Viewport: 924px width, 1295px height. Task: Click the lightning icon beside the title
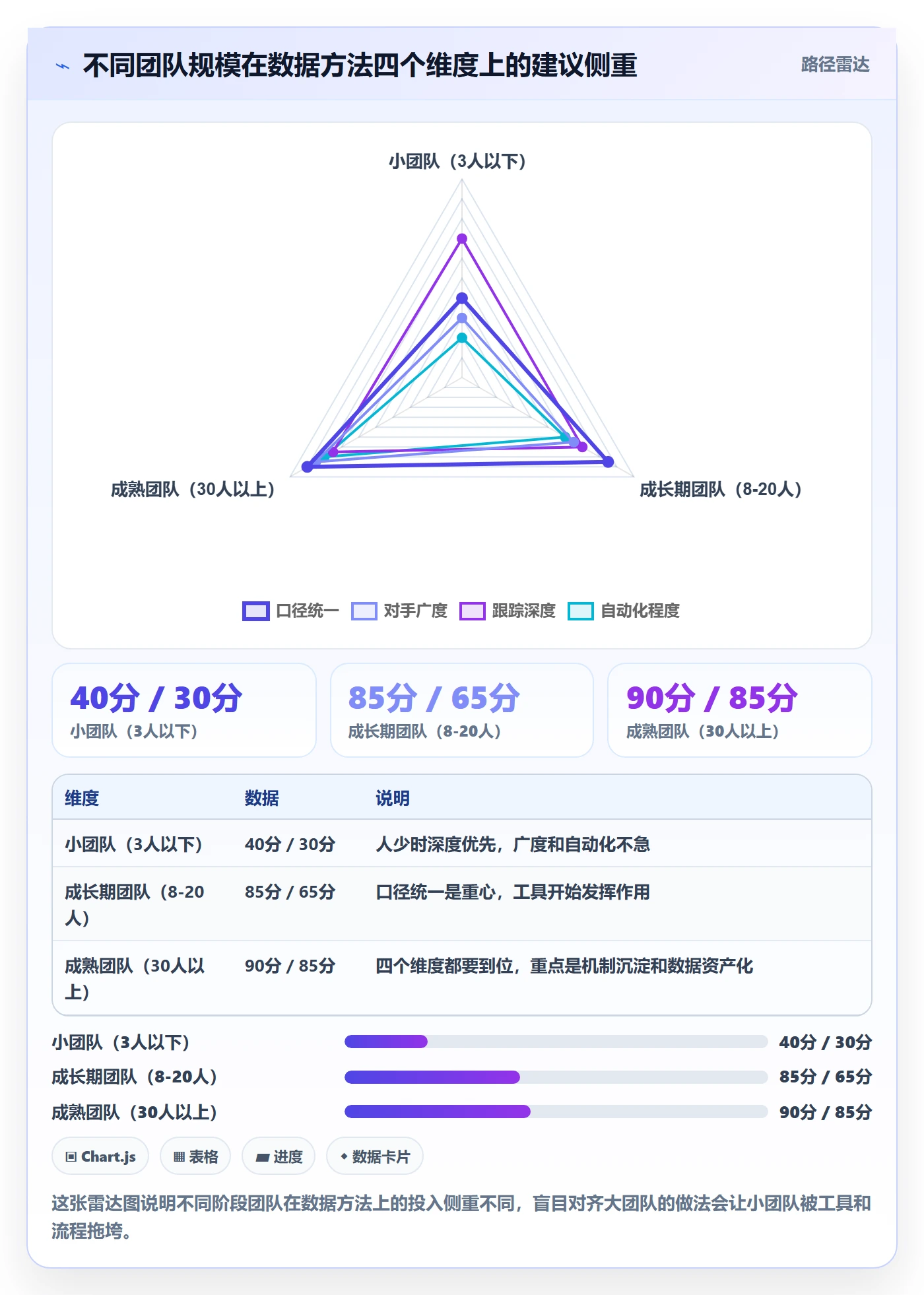(x=63, y=66)
